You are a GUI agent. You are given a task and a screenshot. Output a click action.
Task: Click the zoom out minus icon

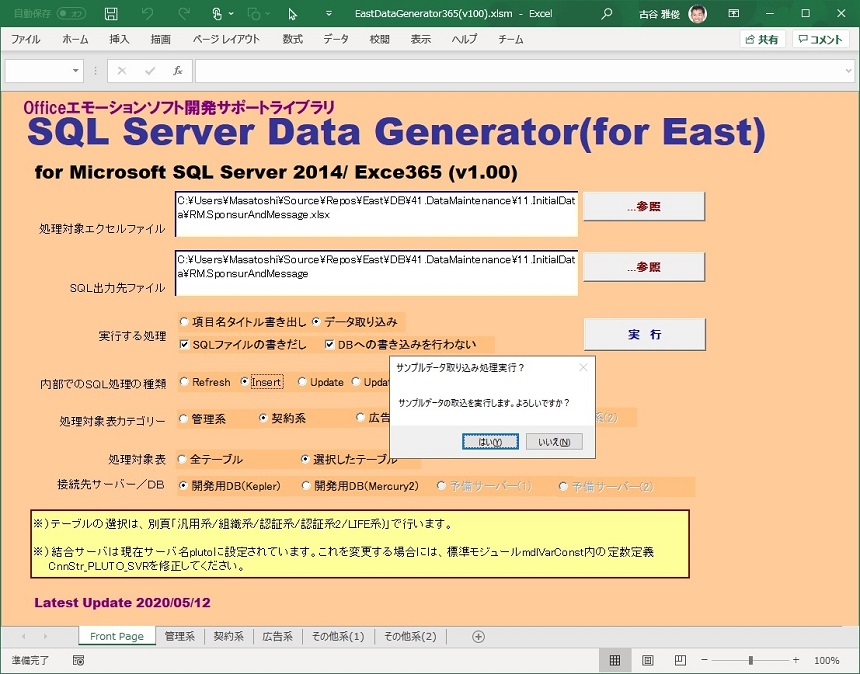click(x=704, y=660)
